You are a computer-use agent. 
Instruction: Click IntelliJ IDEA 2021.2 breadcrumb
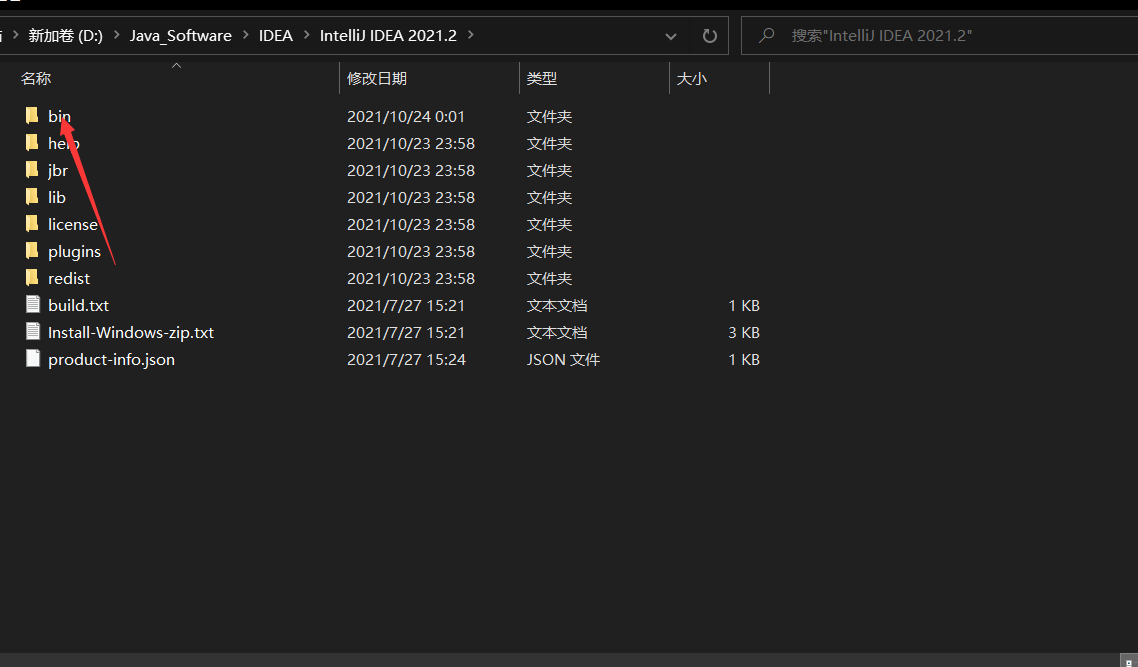click(388, 36)
